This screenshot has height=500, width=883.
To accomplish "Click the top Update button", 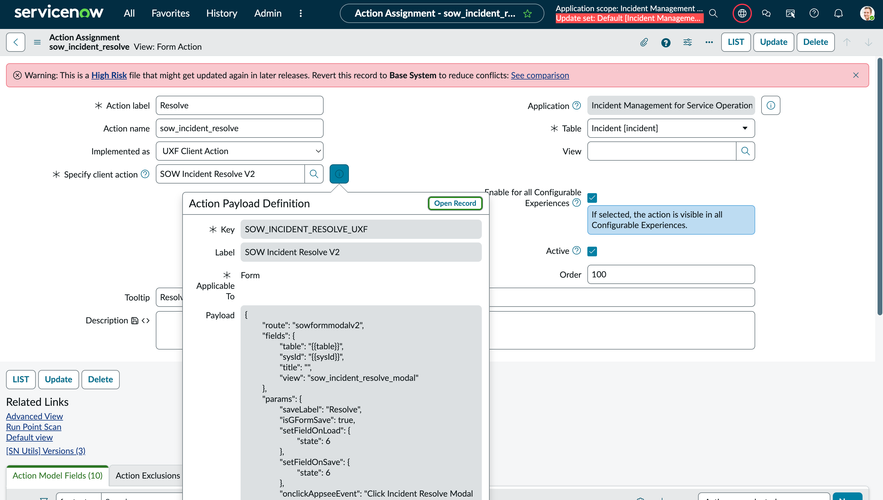I will tap(774, 42).
